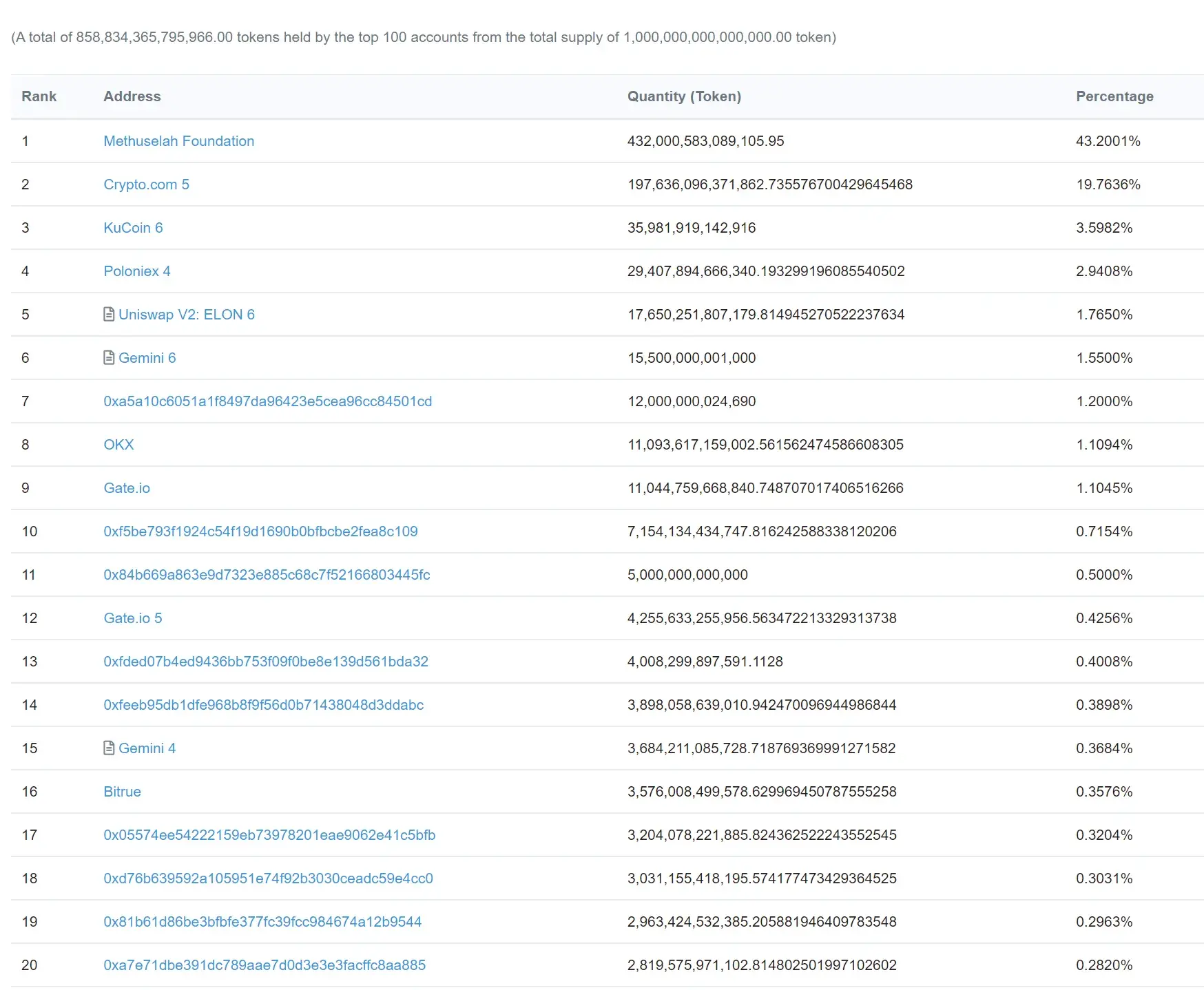This screenshot has height=990, width=1204.
Task: Open address 0x05574ee54222159eb73978201eae9062e41c5bfb
Action: click(269, 835)
